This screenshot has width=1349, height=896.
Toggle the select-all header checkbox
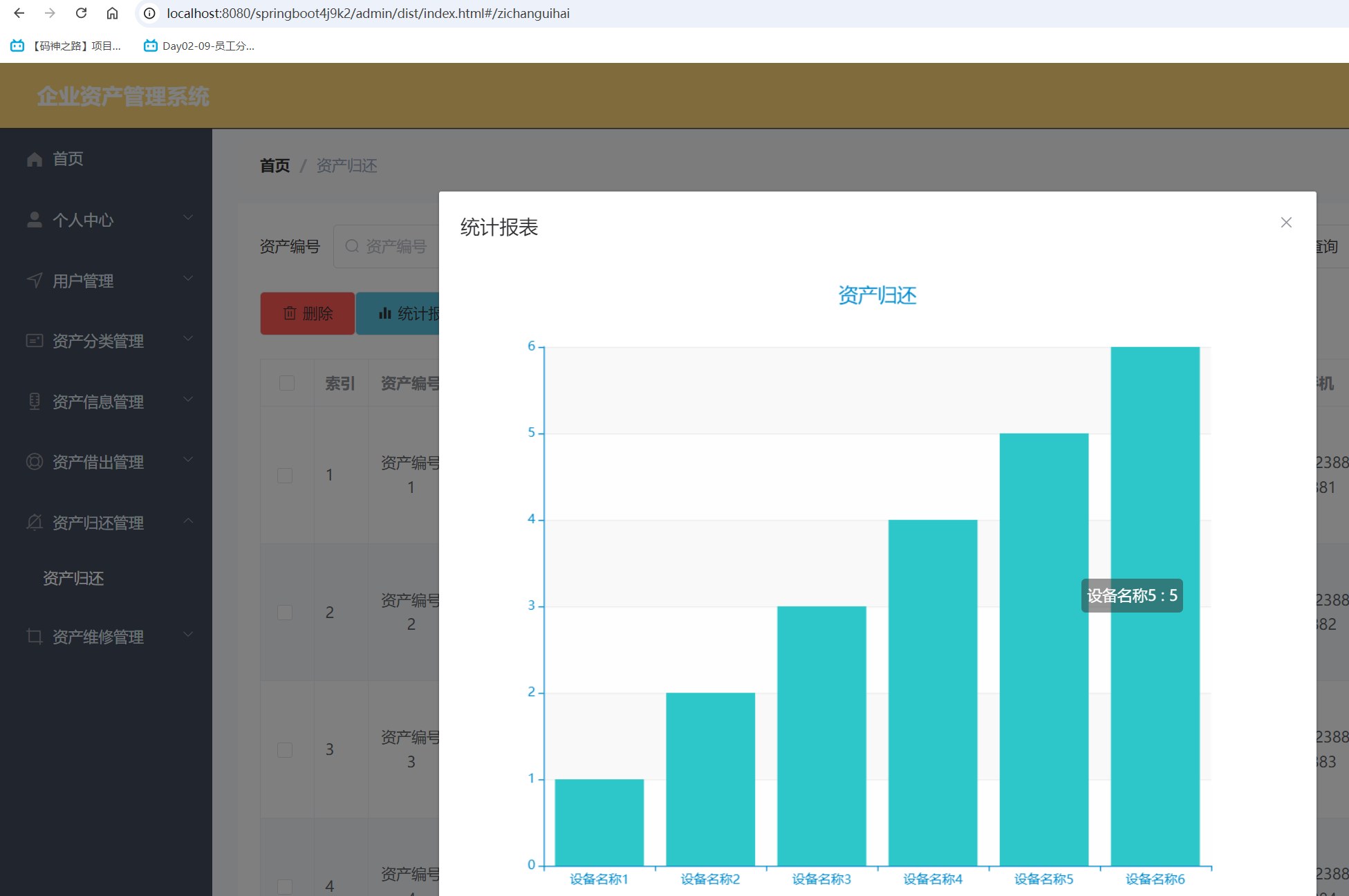point(287,383)
